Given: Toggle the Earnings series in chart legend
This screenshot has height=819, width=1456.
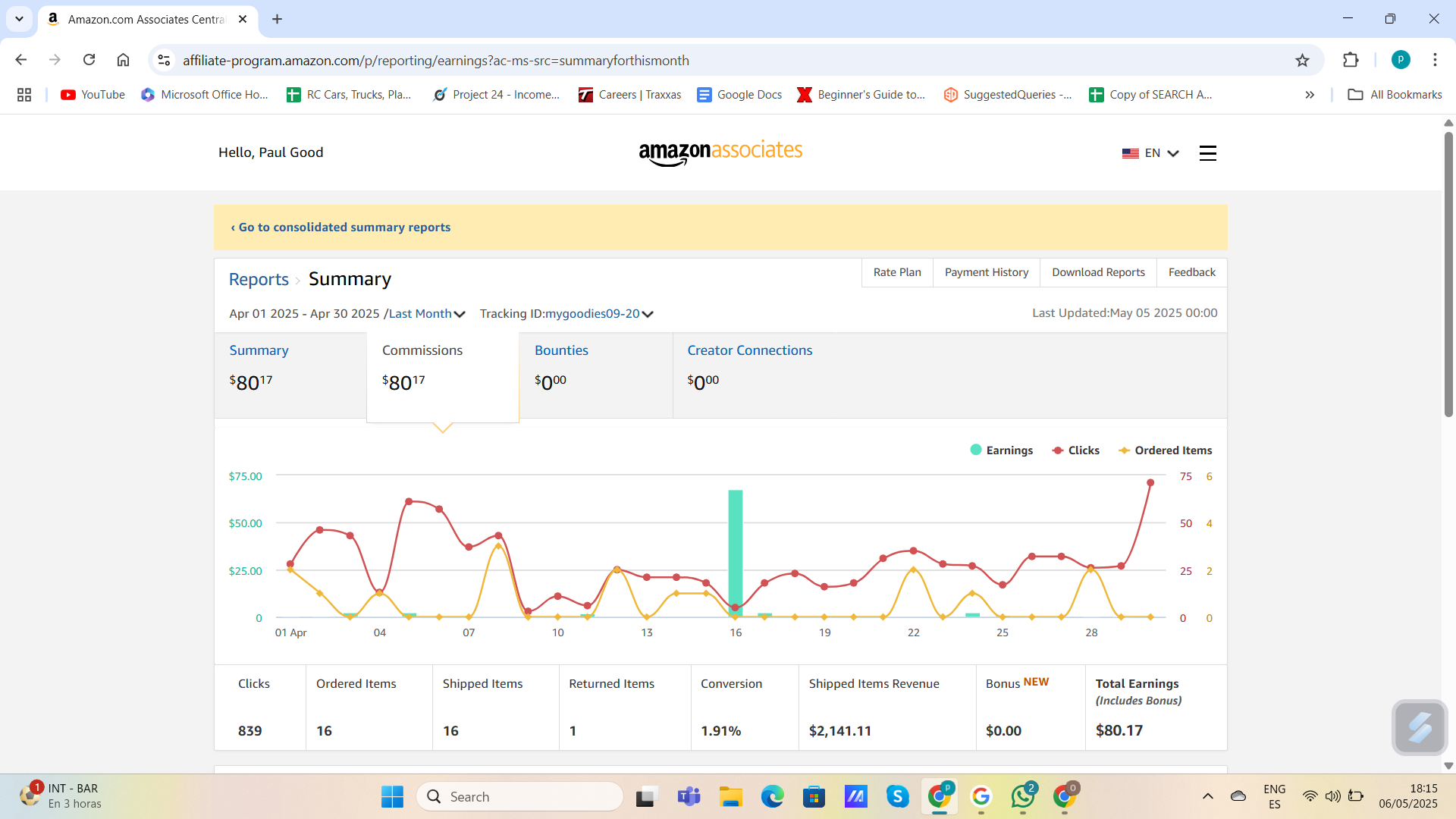Looking at the screenshot, I should click(x=1002, y=450).
